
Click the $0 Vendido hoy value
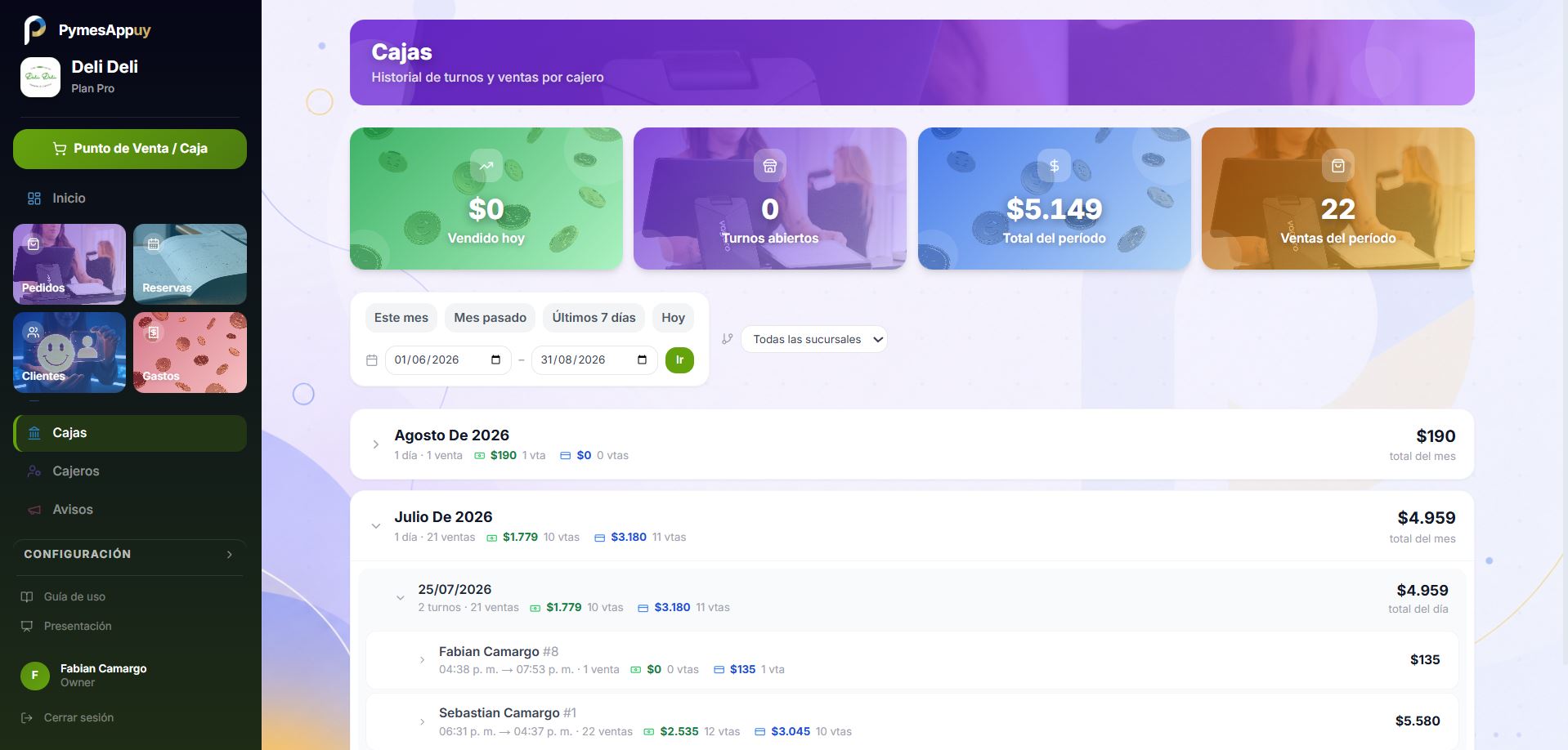[486, 209]
